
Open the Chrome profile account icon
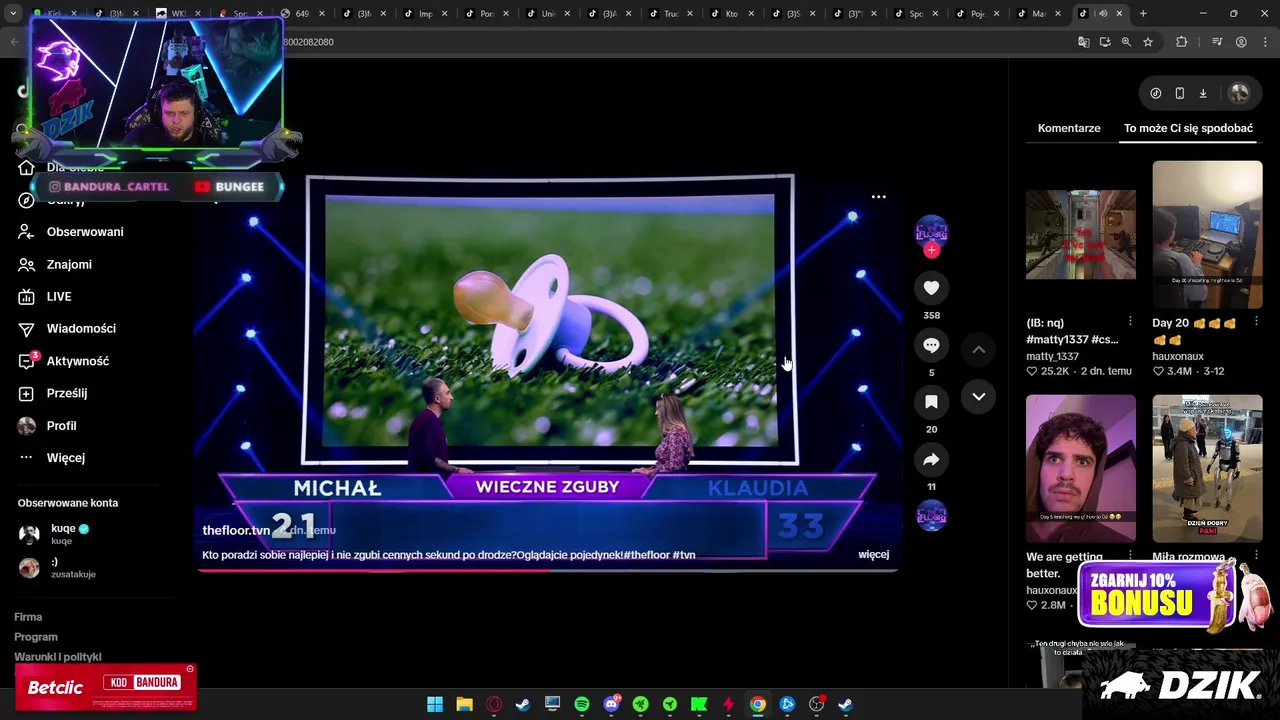tap(1241, 42)
